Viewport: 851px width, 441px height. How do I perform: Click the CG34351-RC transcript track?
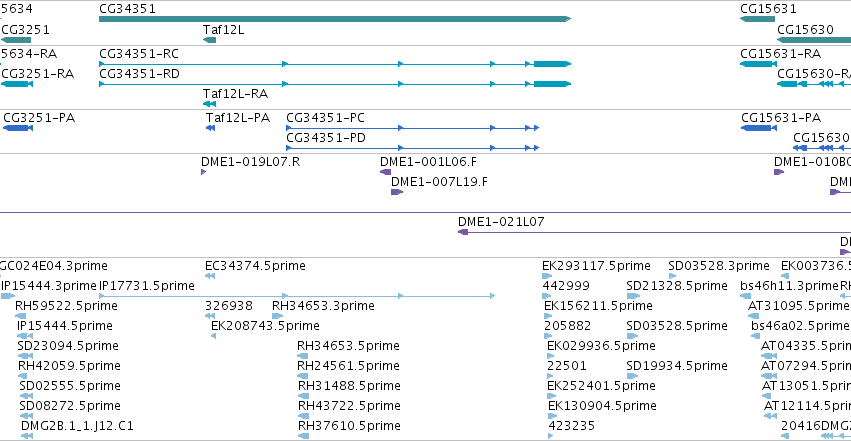tap(335, 64)
